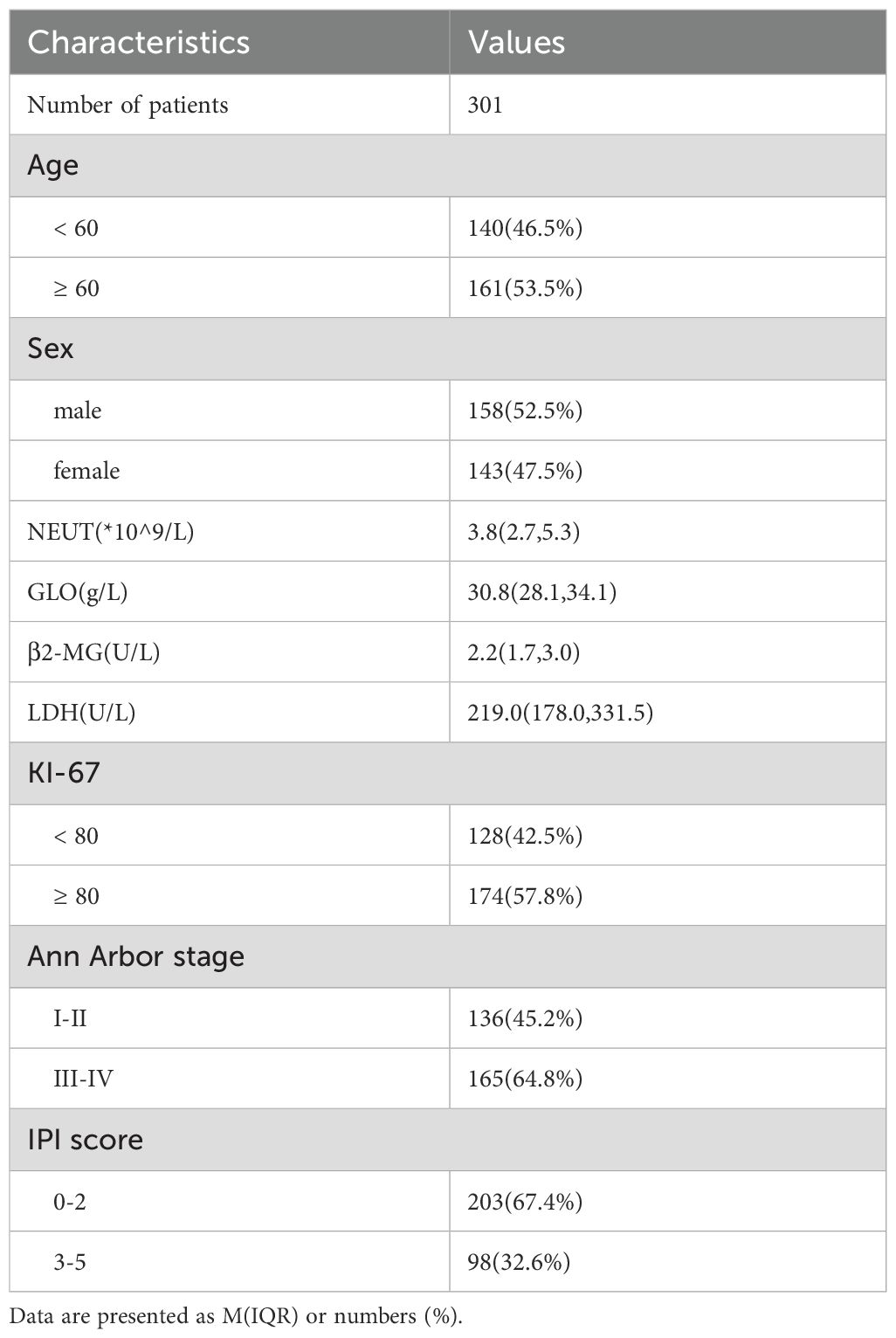
Task: Click the value 174(57.8%)
Action: [525, 896]
